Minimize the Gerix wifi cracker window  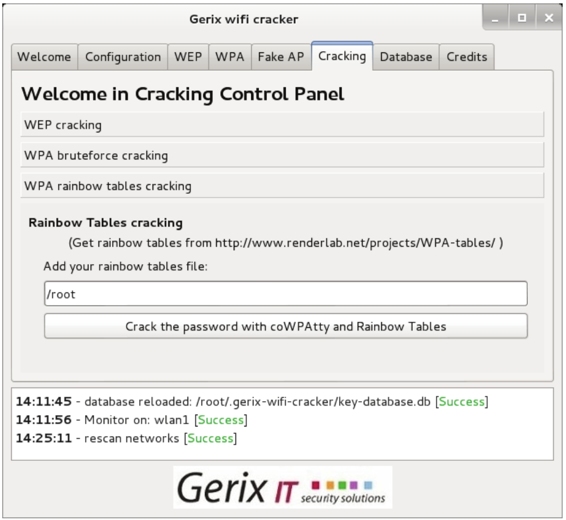coord(495,18)
